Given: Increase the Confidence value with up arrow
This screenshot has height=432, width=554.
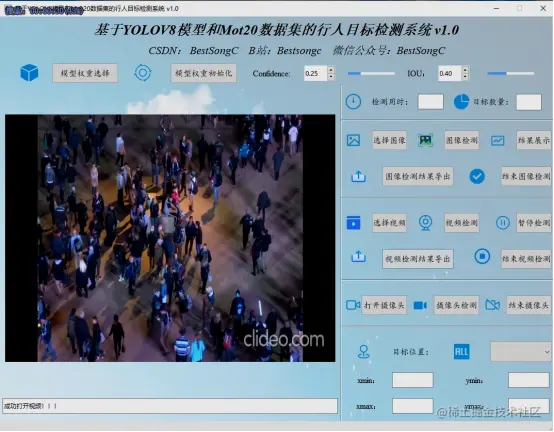Looking at the screenshot, I should (x=331, y=70).
